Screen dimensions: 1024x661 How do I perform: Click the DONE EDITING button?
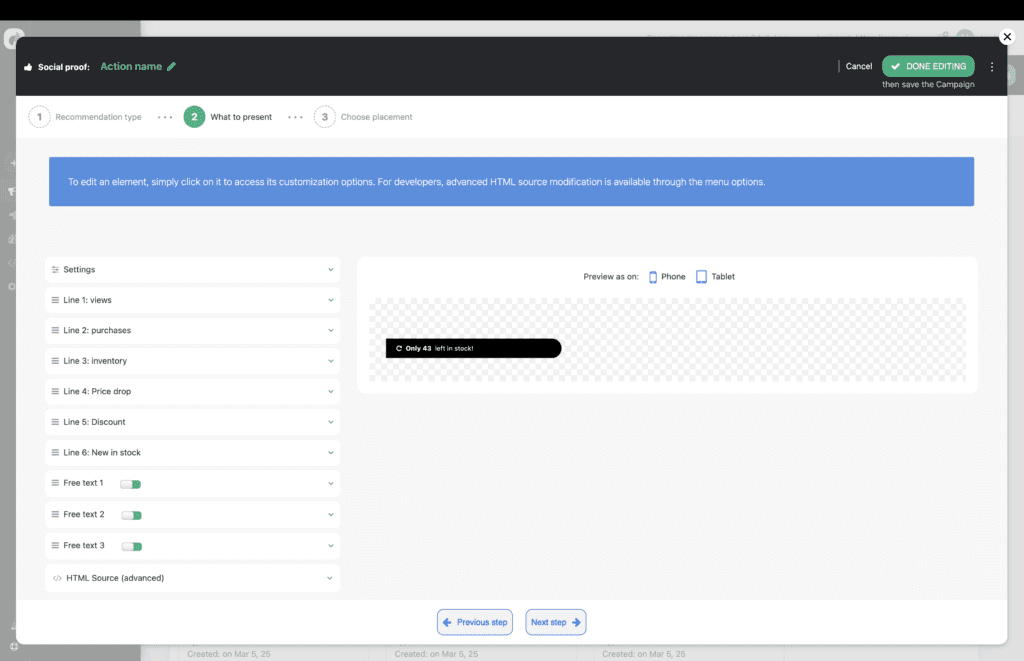tap(927, 66)
